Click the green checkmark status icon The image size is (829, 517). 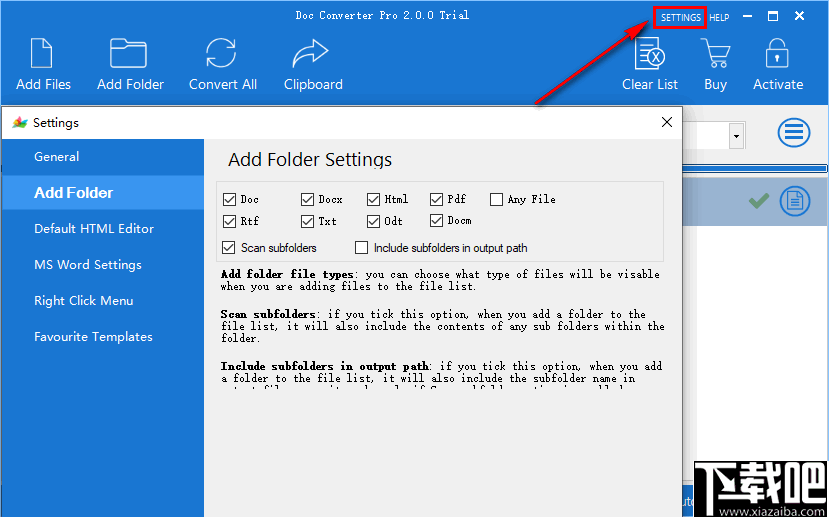coord(759,201)
